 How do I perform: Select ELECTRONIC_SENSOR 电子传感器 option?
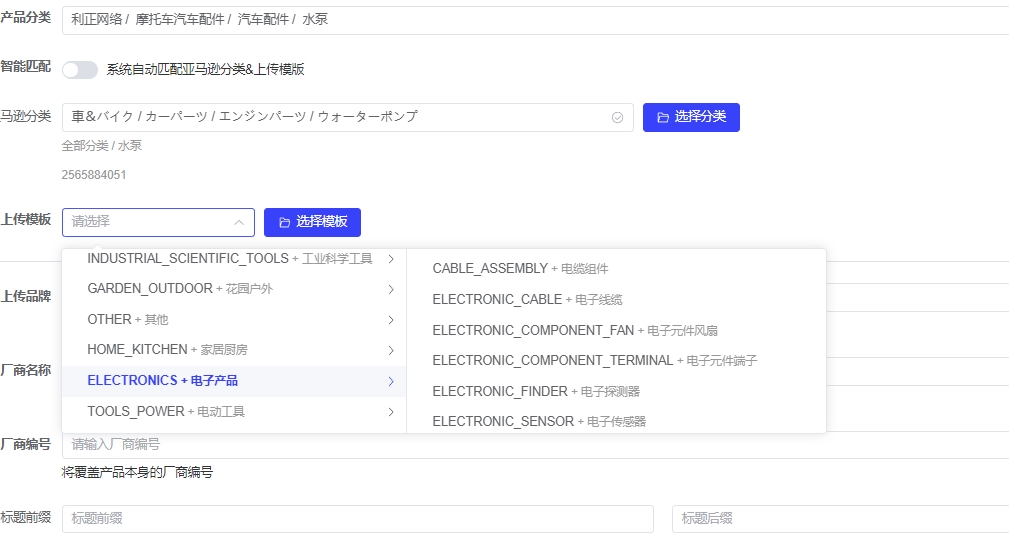pos(539,422)
